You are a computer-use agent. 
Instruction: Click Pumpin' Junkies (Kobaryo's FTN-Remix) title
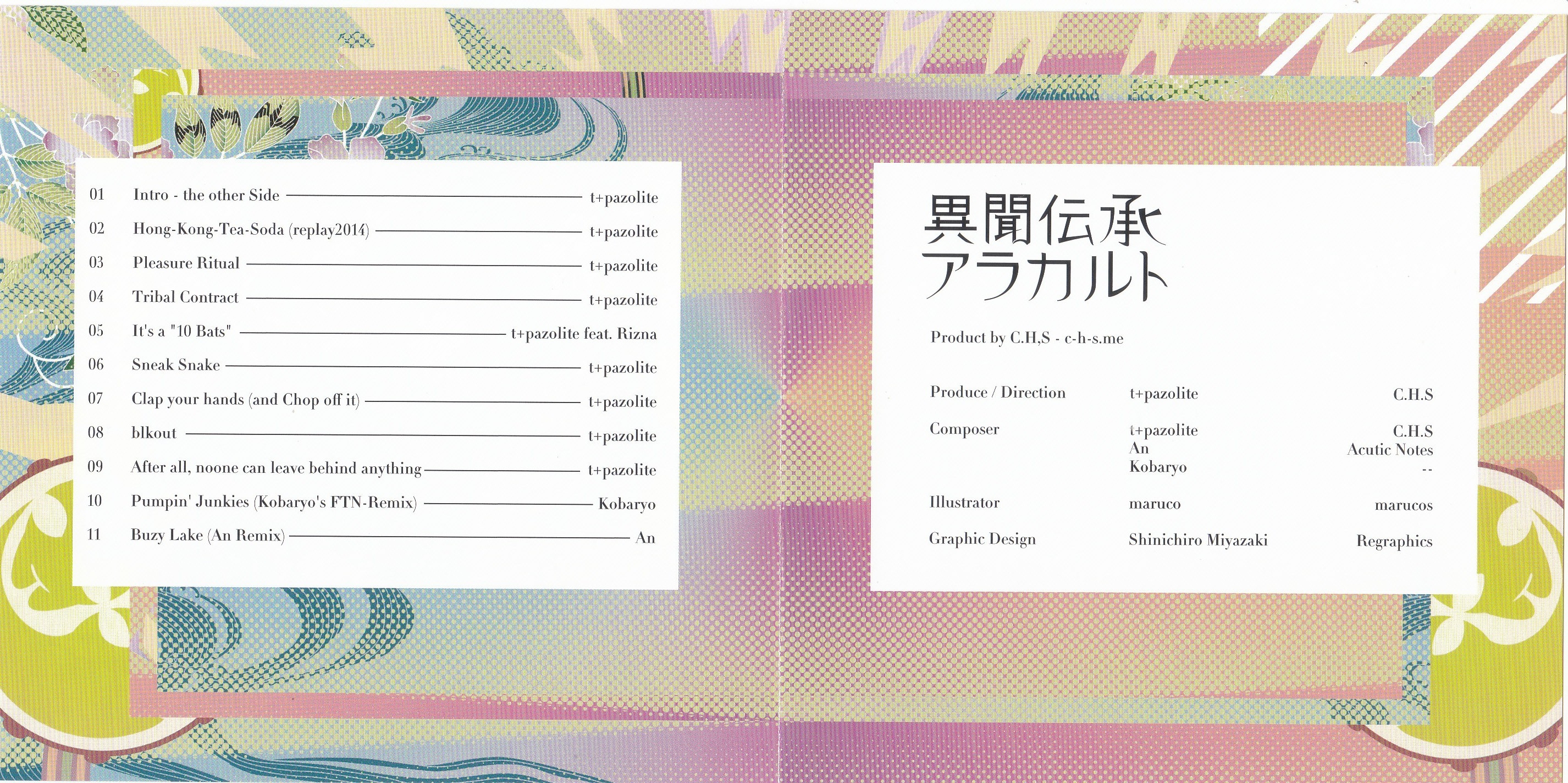[274, 501]
